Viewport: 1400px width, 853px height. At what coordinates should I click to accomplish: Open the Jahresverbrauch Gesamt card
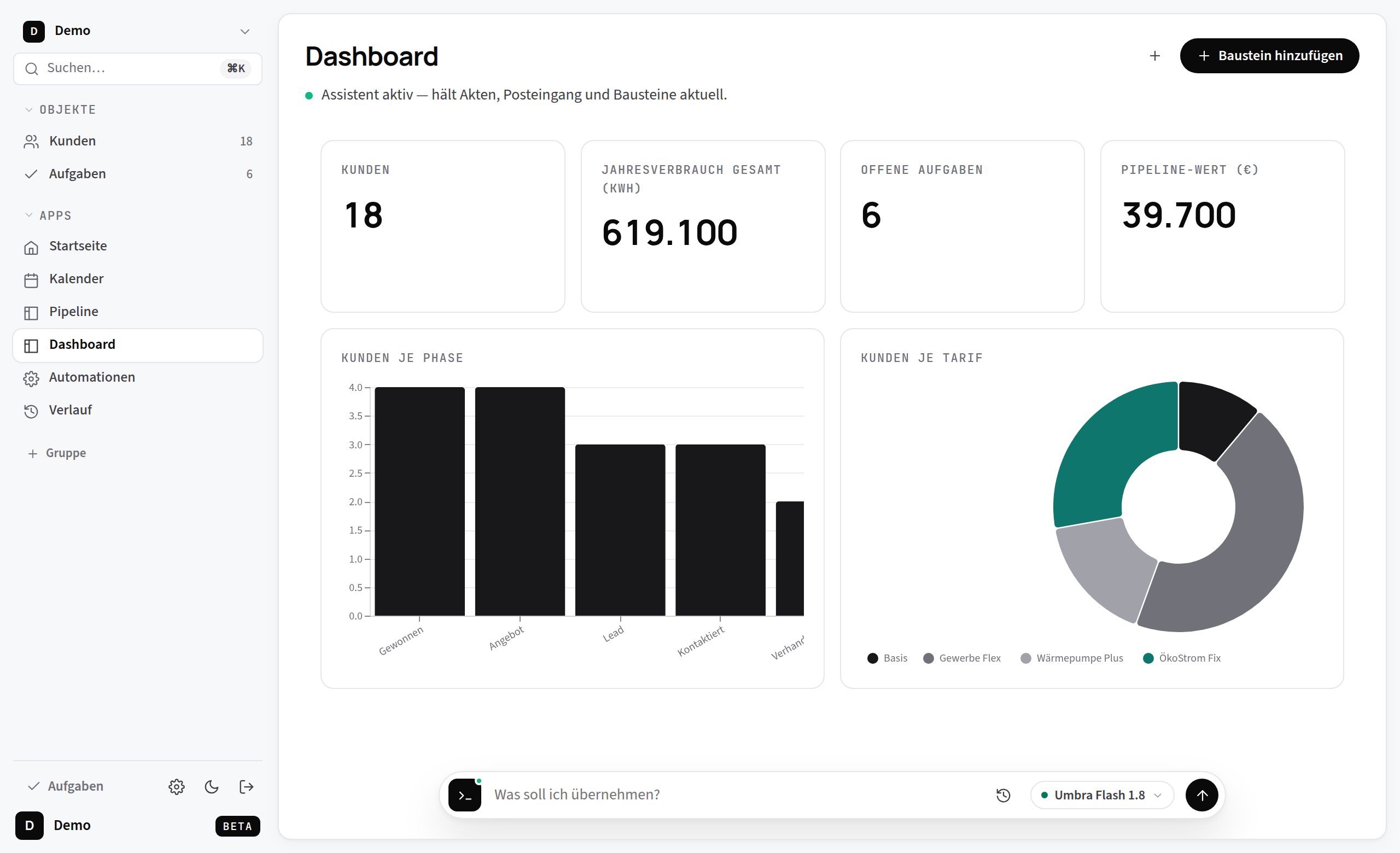pos(703,226)
